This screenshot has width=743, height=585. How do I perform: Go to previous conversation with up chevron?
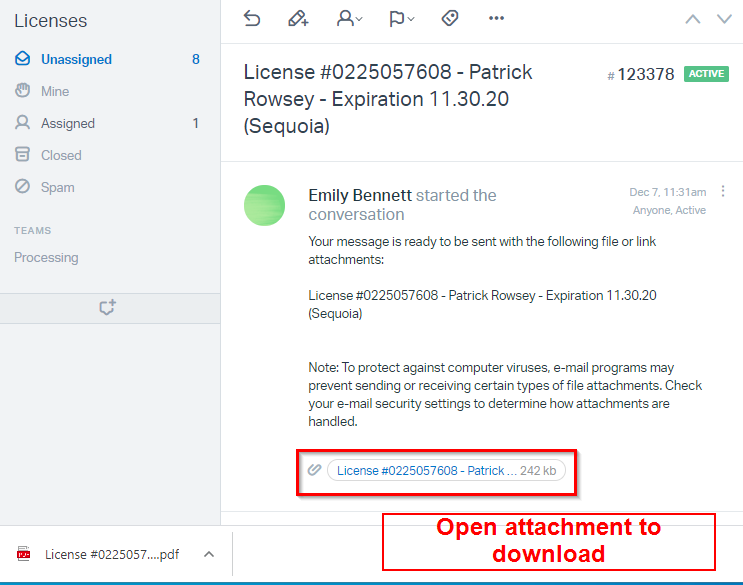click(693, 19)
